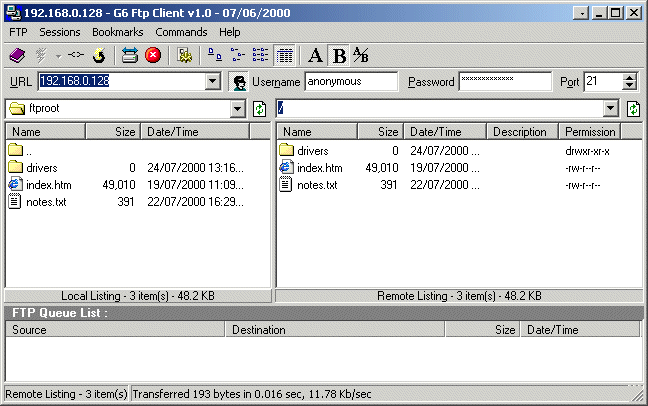
Task: Select remote drivers folder
Action: 304,150
